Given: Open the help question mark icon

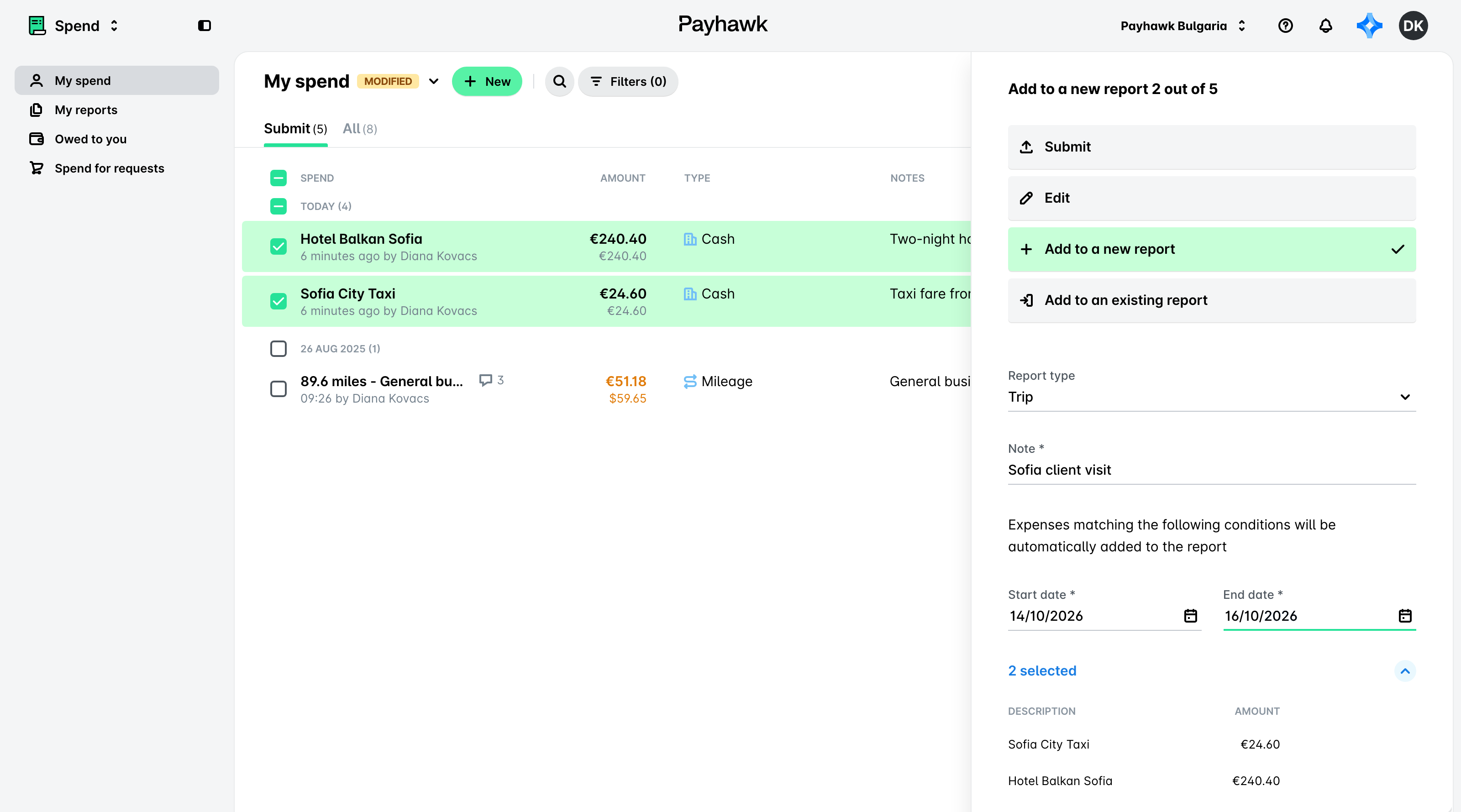Looking at the screenshot, I should point(1285,26).
